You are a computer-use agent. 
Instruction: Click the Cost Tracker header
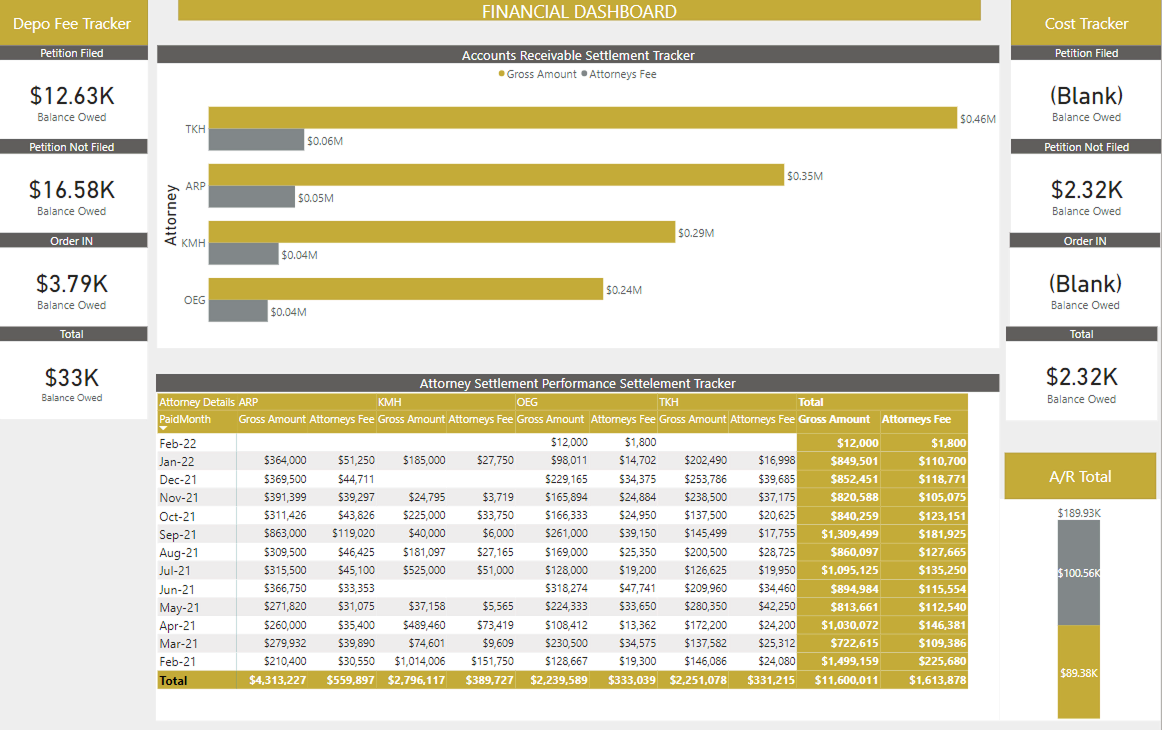coord(1086,23)
